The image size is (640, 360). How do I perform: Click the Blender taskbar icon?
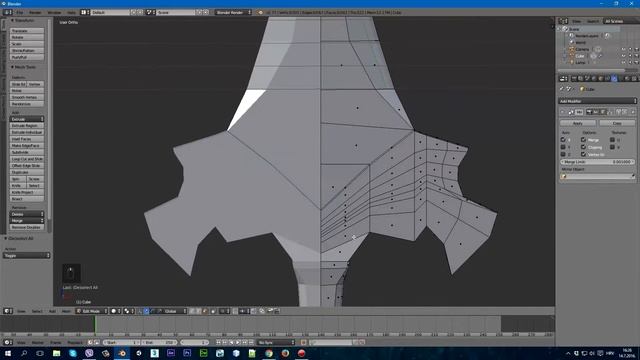click(x=122, y=353)
